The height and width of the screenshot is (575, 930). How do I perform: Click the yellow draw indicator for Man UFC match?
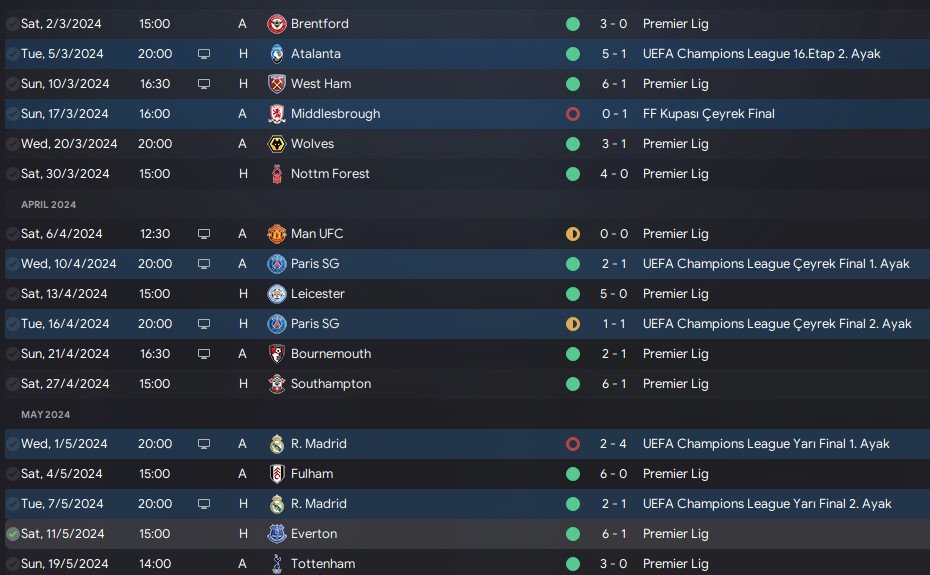(x=573, y=234)
